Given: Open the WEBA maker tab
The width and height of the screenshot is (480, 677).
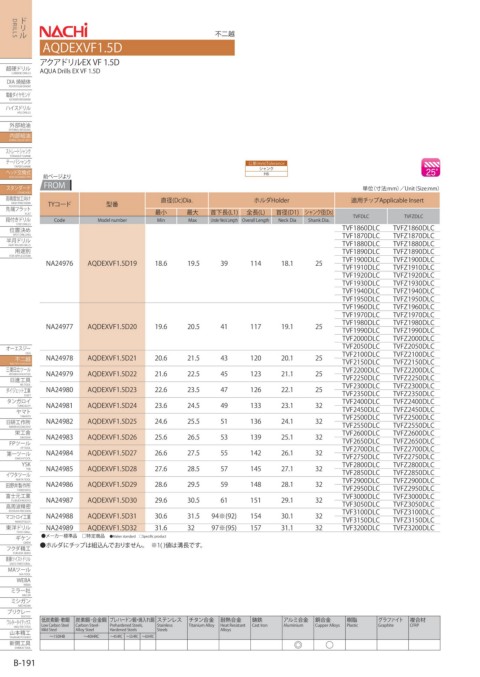Looking at the screenshot, I should pos(16,581).
